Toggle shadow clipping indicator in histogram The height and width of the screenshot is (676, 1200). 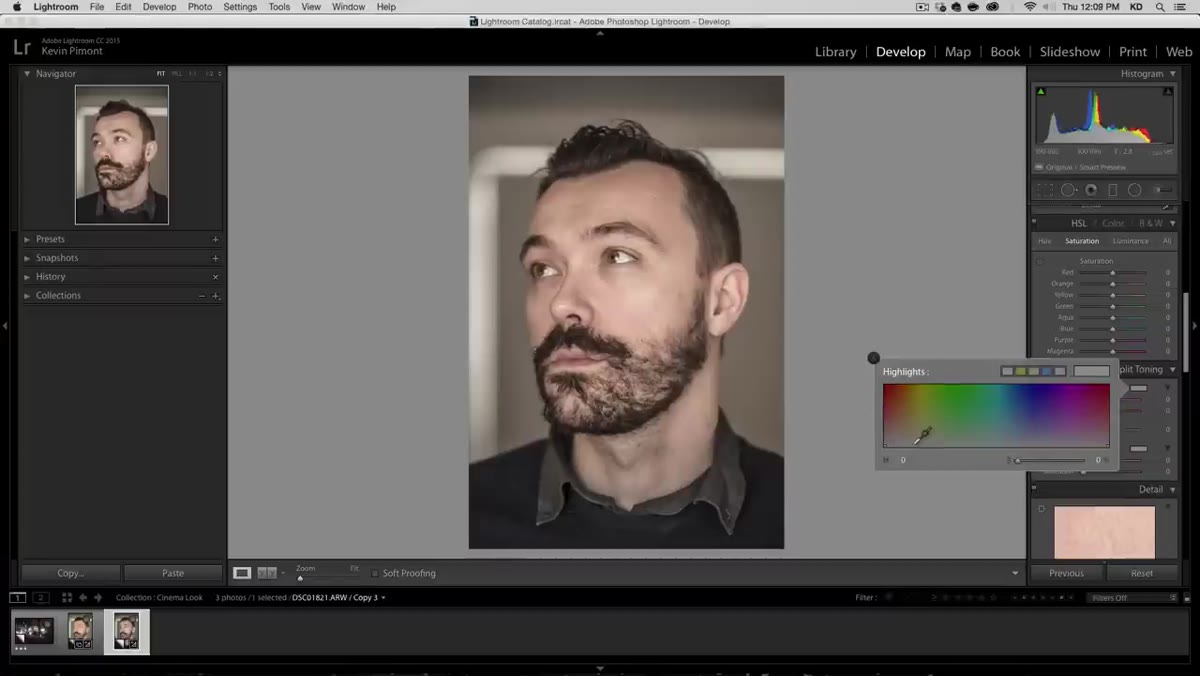pyautogui.click(x=1041, y=92)
